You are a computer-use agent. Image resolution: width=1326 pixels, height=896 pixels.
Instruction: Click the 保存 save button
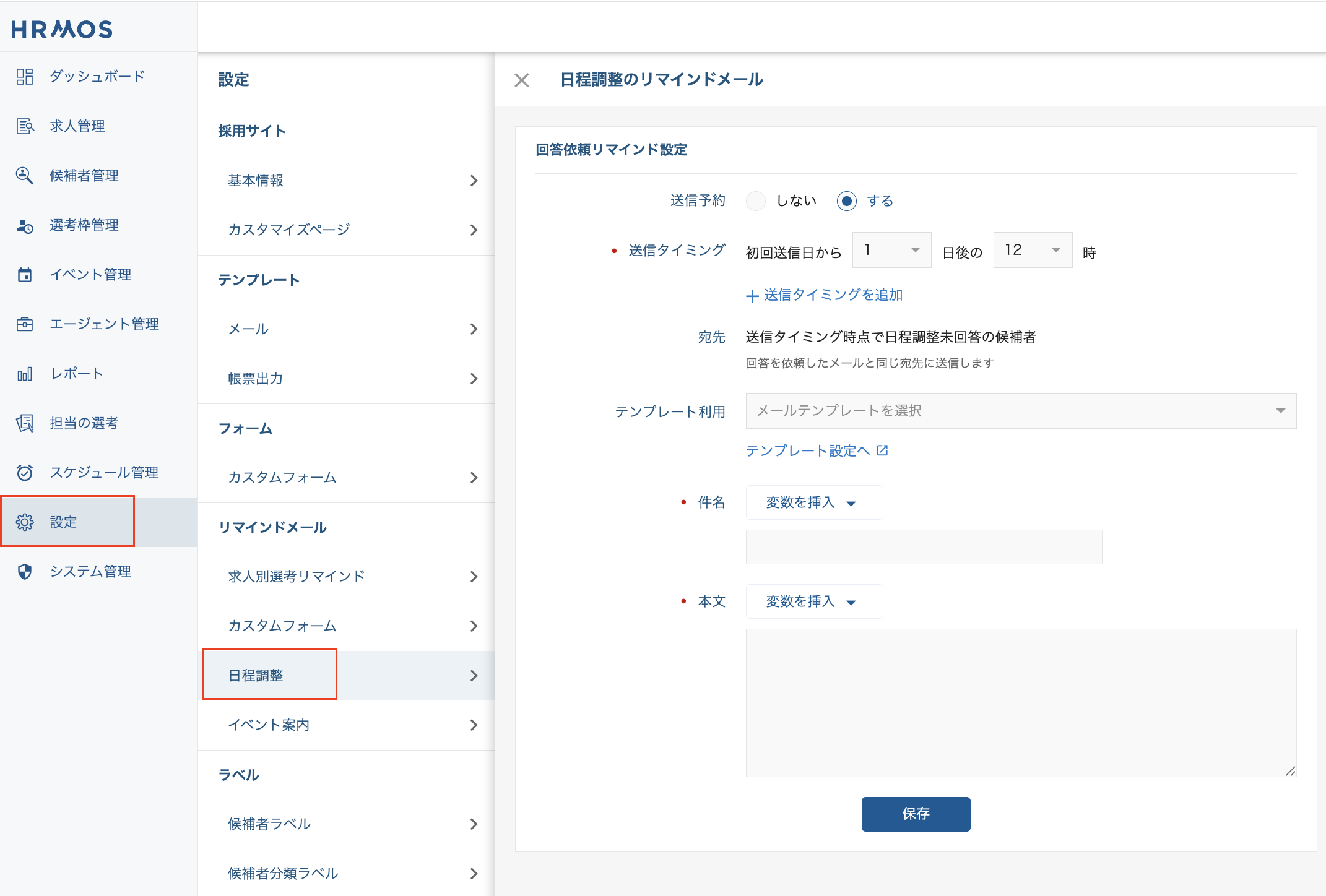[916, 814]
